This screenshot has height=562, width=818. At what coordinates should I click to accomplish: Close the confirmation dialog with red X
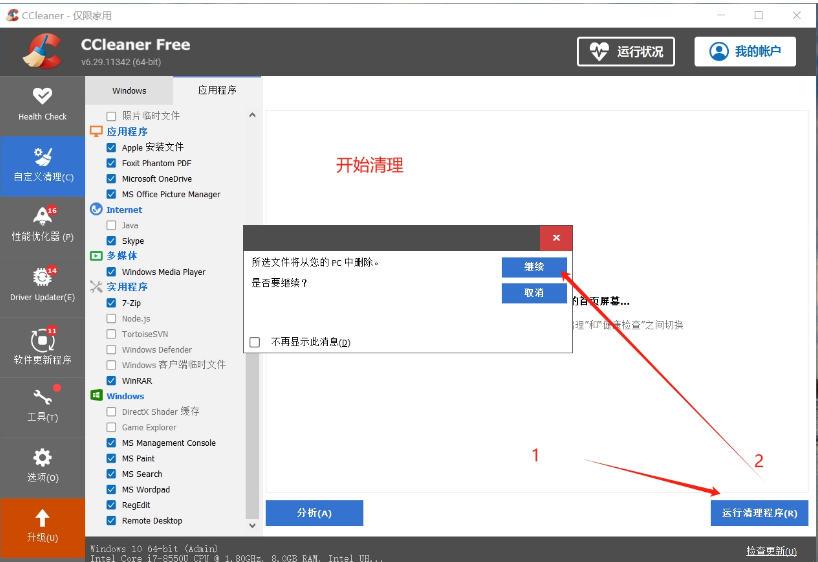[x=555, y=238]
